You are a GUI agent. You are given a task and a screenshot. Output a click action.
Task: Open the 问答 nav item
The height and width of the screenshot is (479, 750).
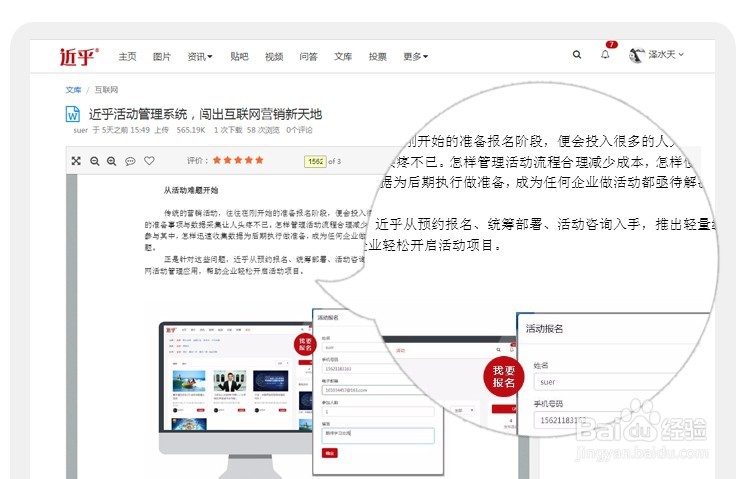pos(309,56)
